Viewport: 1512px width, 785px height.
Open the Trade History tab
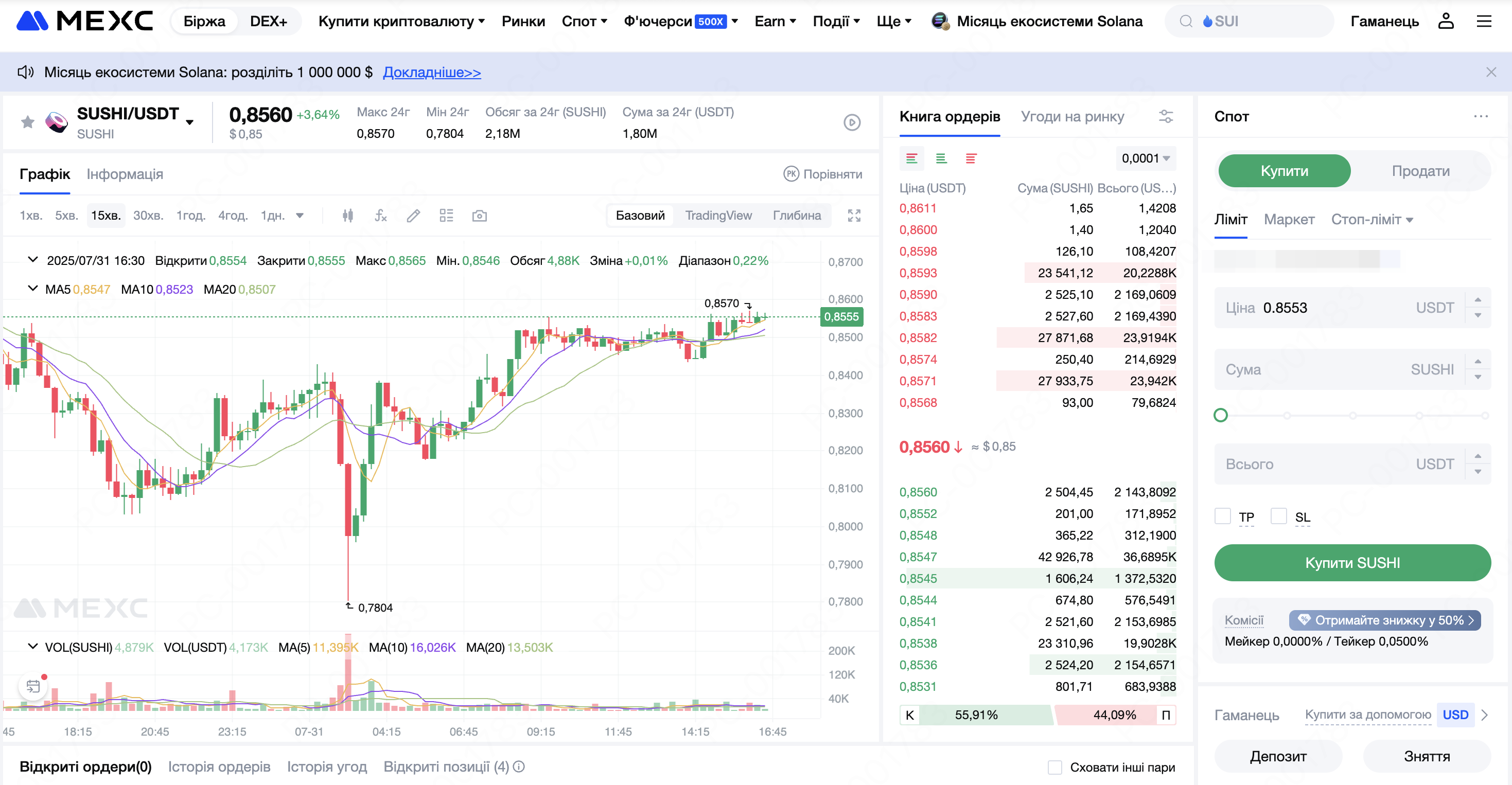(327, 766)
